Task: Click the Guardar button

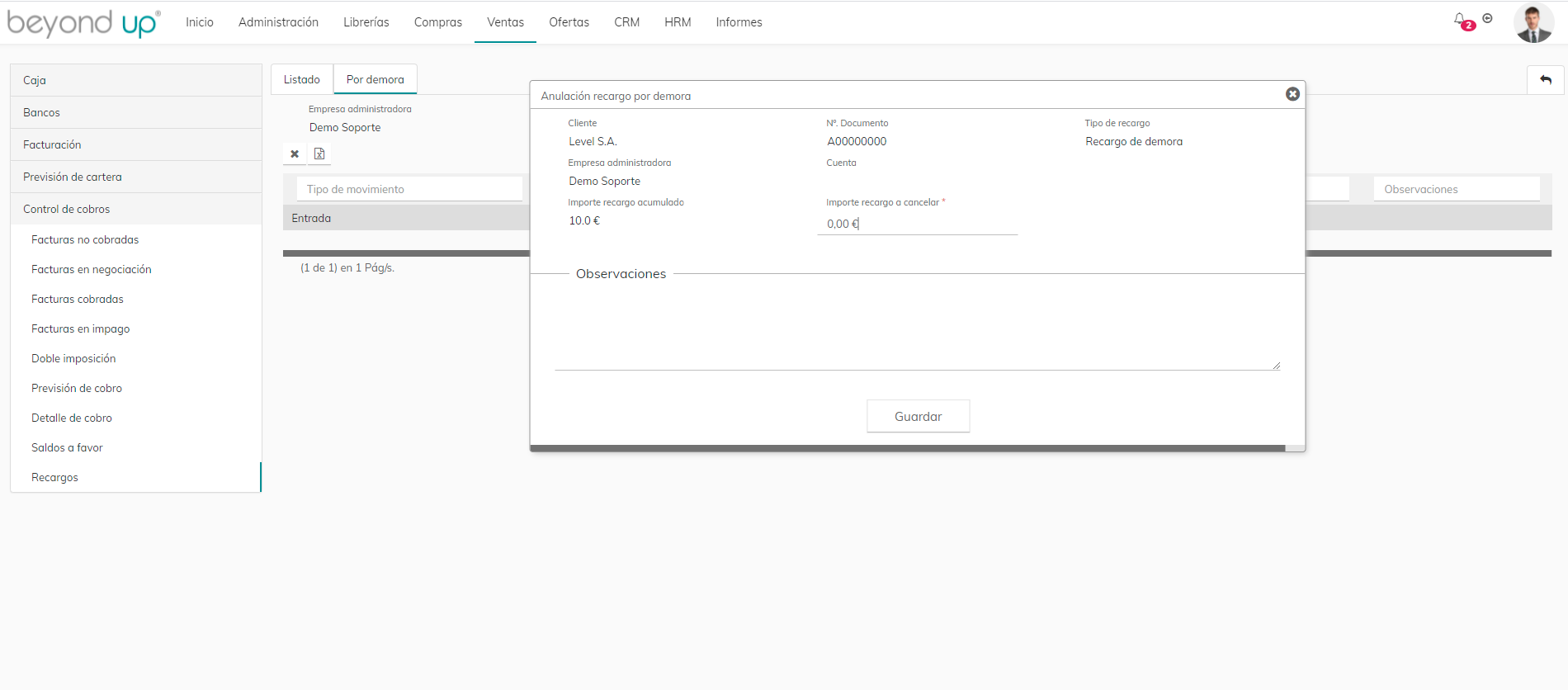Action: [x=918, y=416]
